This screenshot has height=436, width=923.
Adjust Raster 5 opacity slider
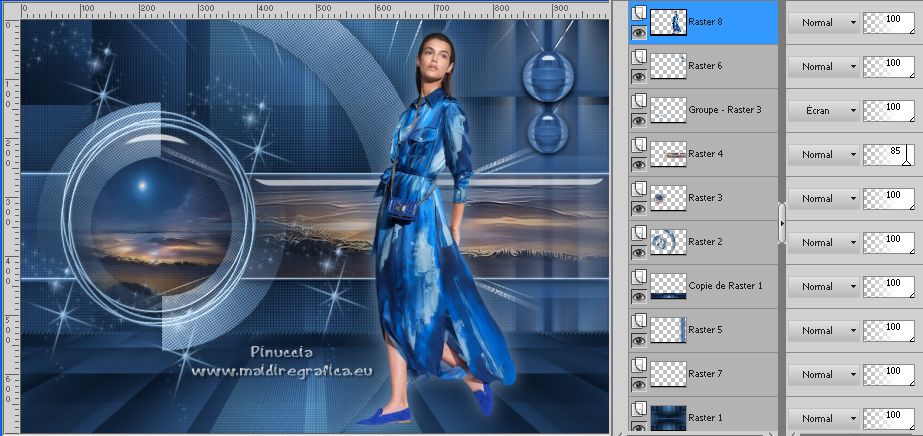click(889, 331)
